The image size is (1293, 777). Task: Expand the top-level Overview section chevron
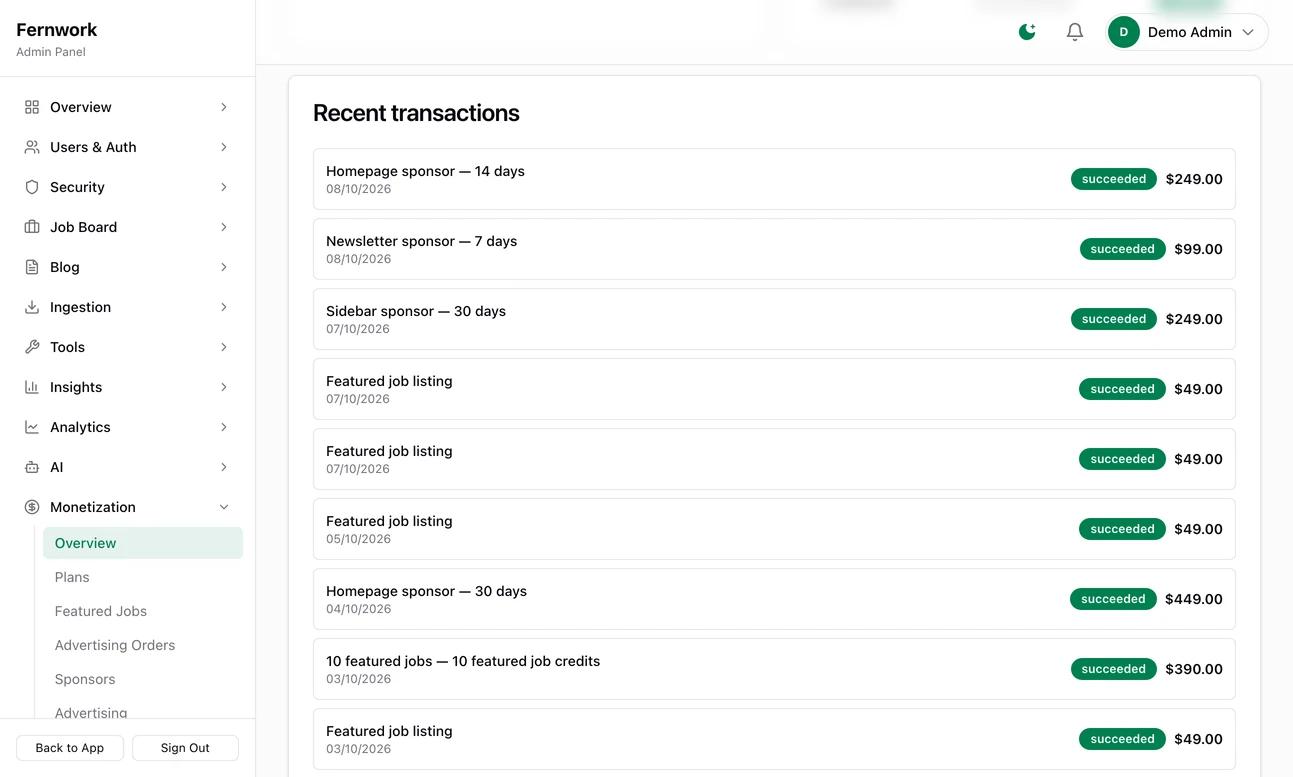[224, 107]
